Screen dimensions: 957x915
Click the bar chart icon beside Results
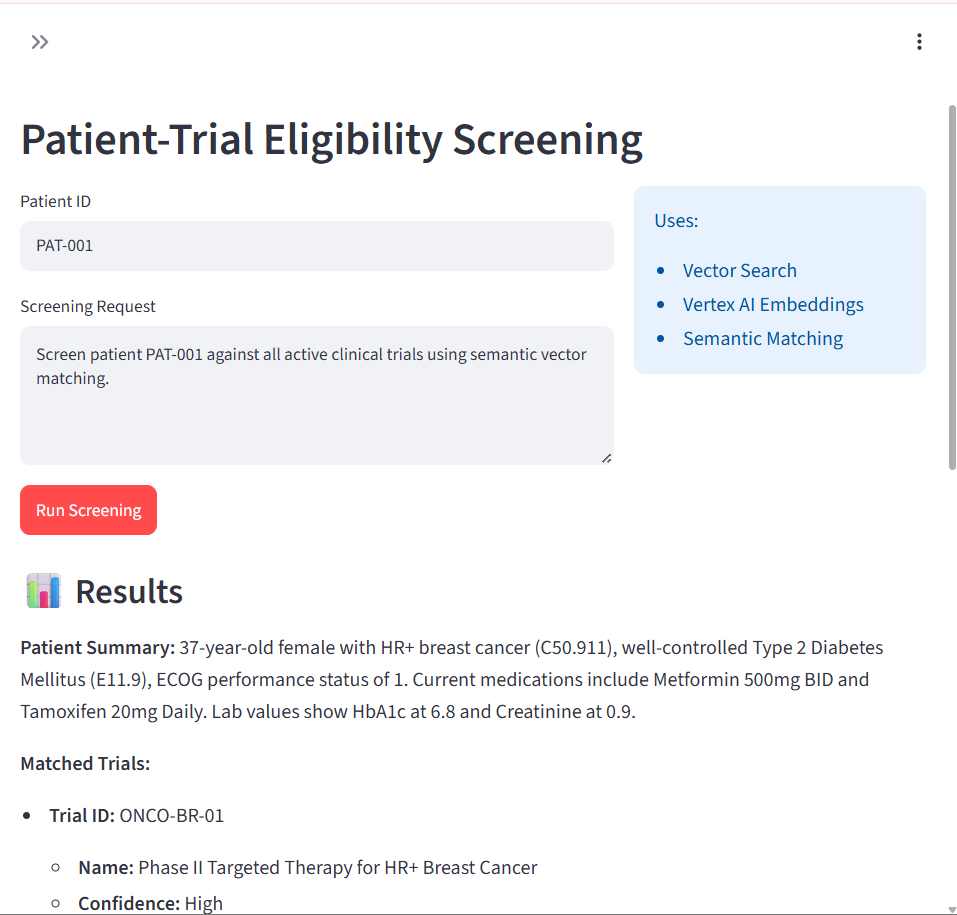coord(43,590)
